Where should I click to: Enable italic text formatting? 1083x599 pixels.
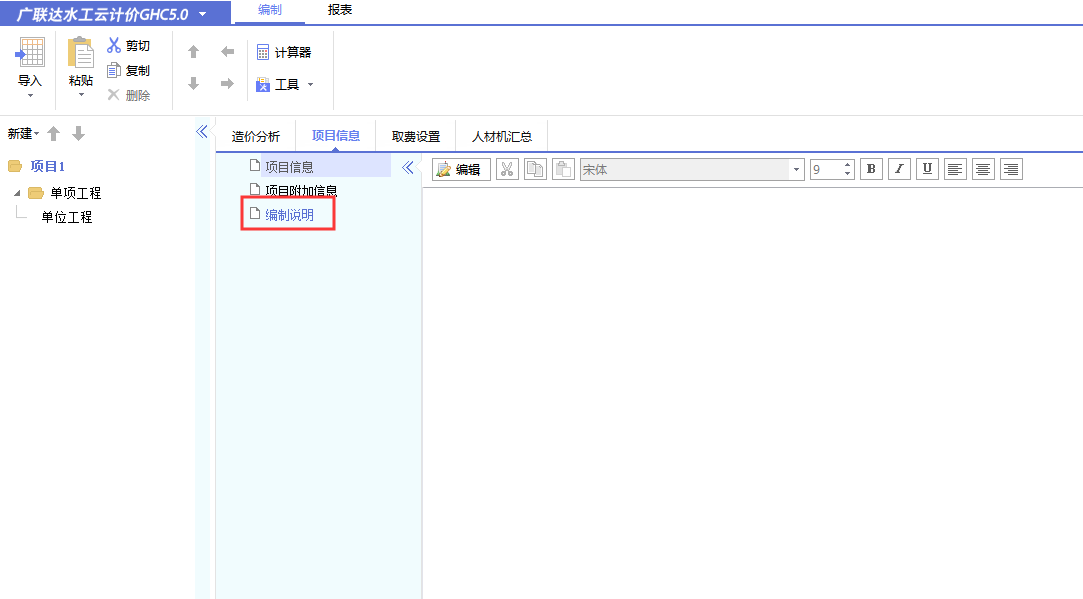tap(899, 168)
